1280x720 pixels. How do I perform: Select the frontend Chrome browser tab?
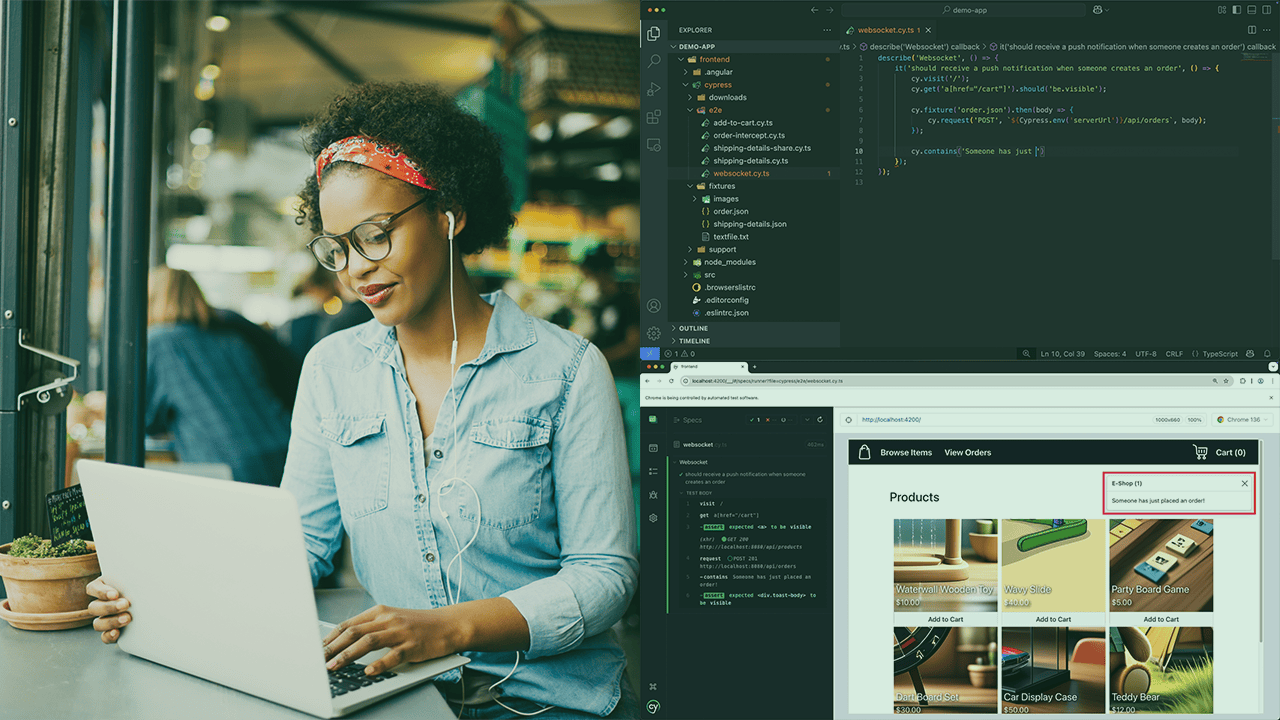pyautogui.click(x=708, y=367)
